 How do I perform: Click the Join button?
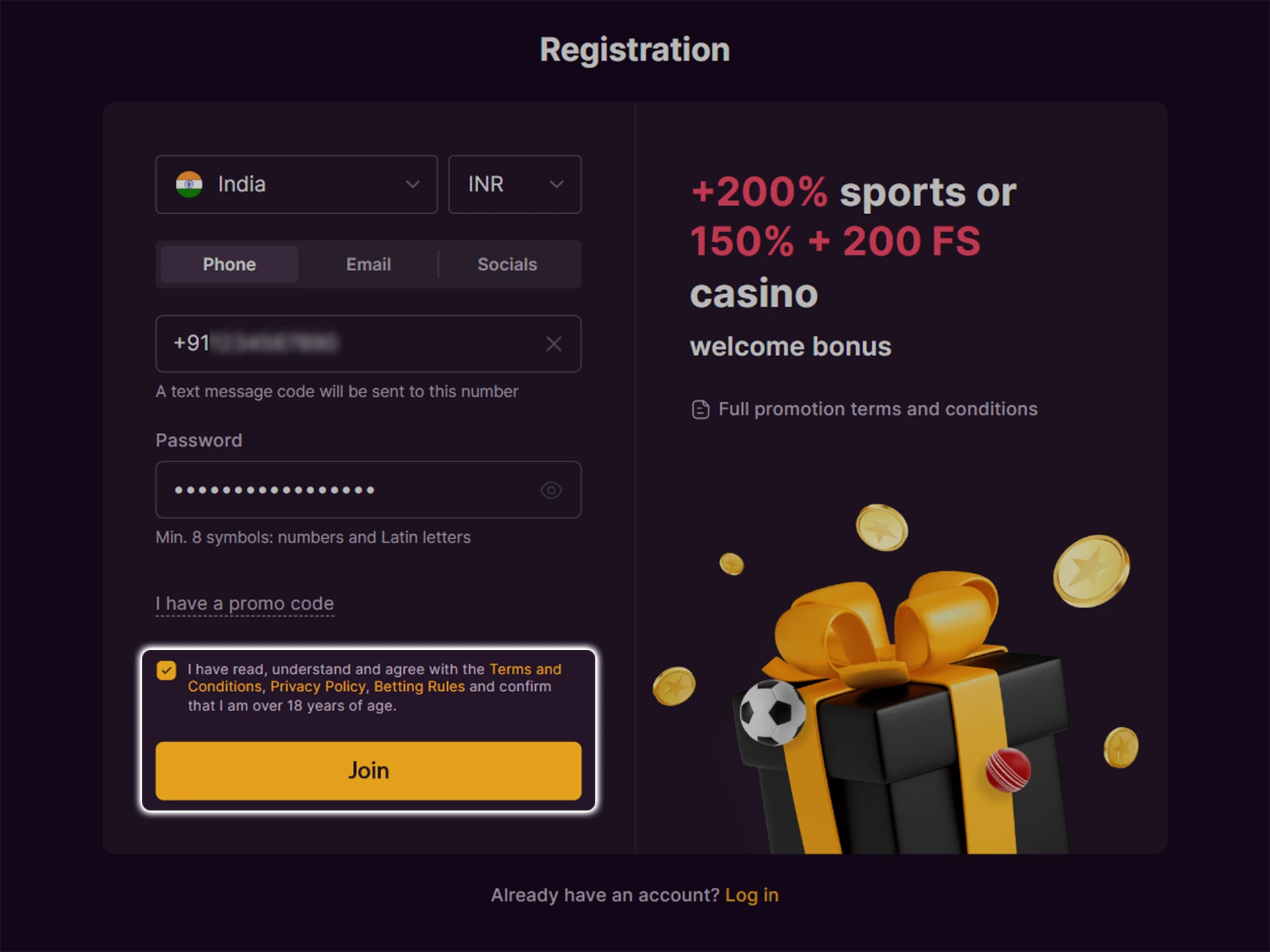pyautogui.click(x=368, y=770)
